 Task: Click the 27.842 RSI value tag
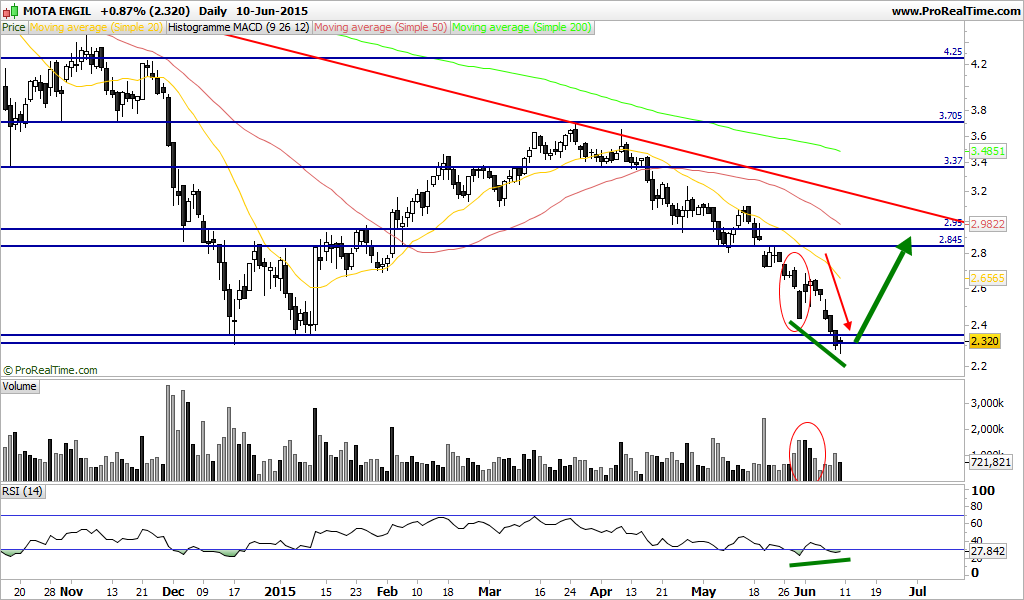click(x=987, y=552)
